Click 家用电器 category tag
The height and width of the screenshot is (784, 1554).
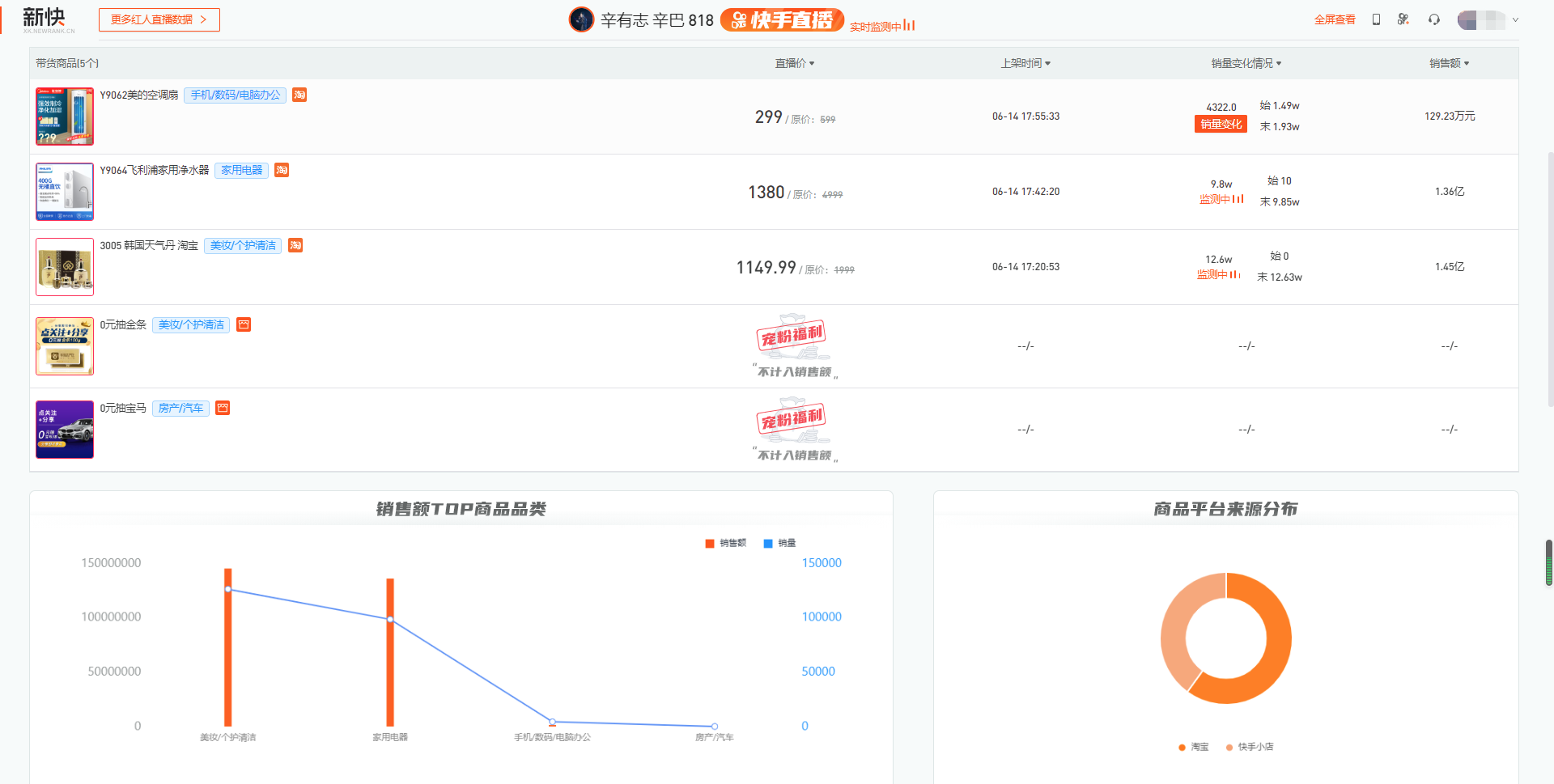pos(242,171)
